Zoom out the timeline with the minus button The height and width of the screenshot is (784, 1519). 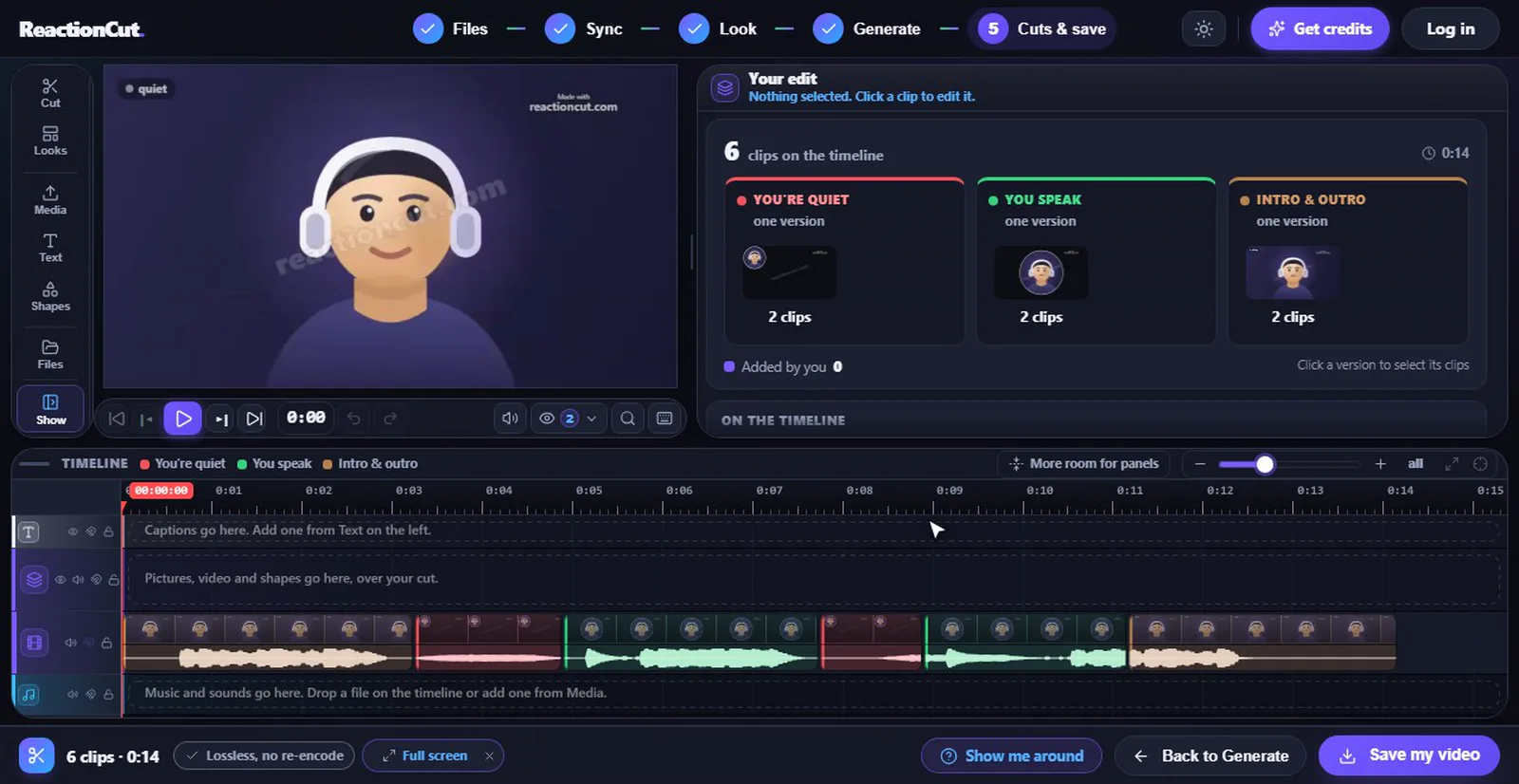point(1200,464)
